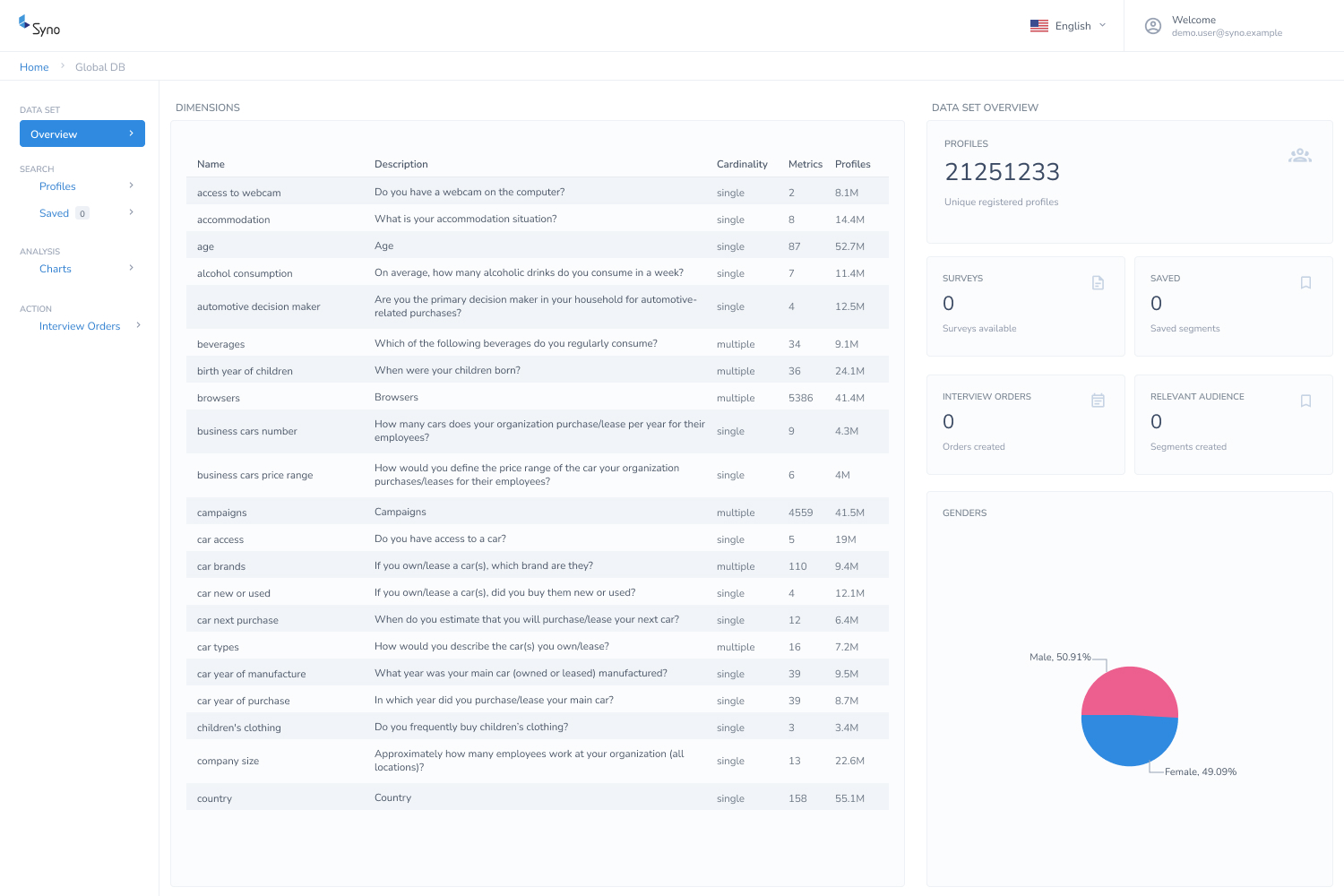Click the Cardinality column header
The width and height of the screenshot is (1344, 896).
[742, 164]
